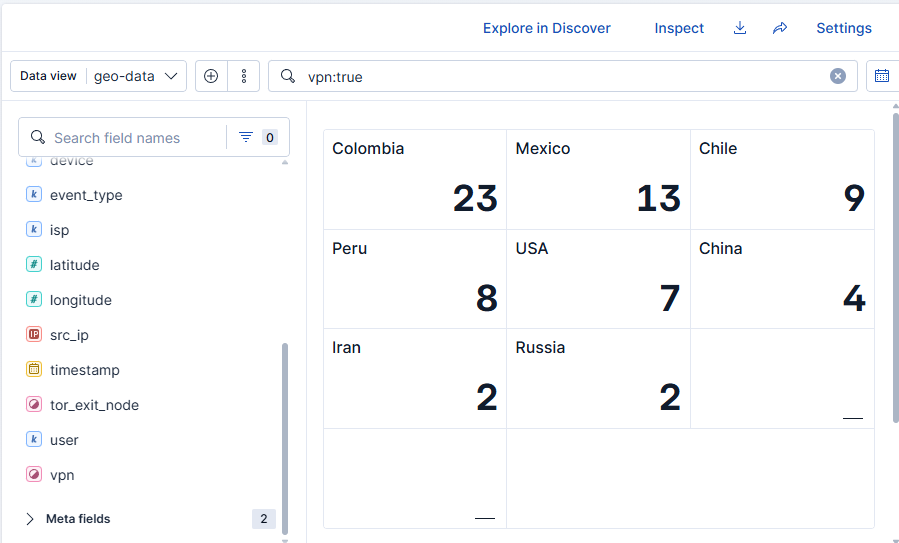Click the vpn:true query input
The height and width of the screenshot is (543, 899).
562,76
